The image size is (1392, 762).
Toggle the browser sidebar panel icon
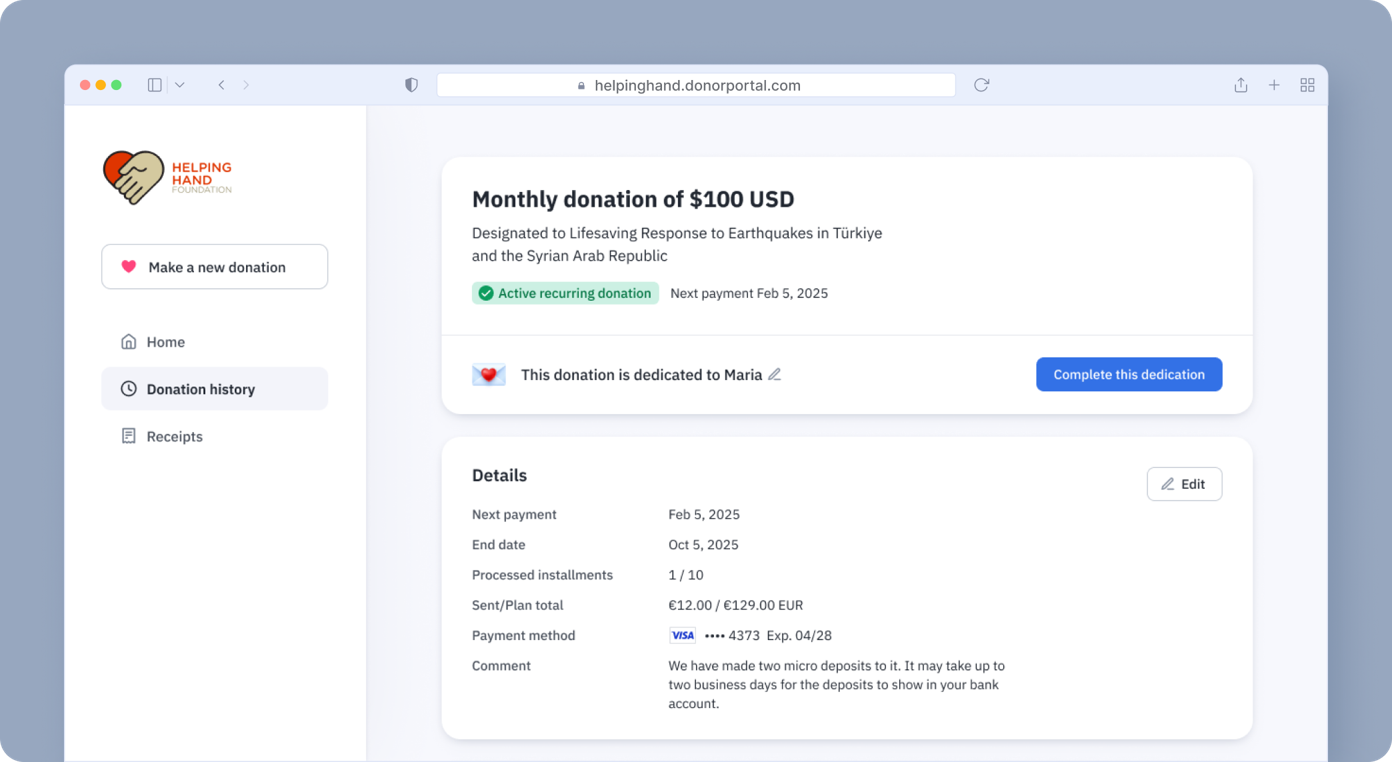coord(154,85)
